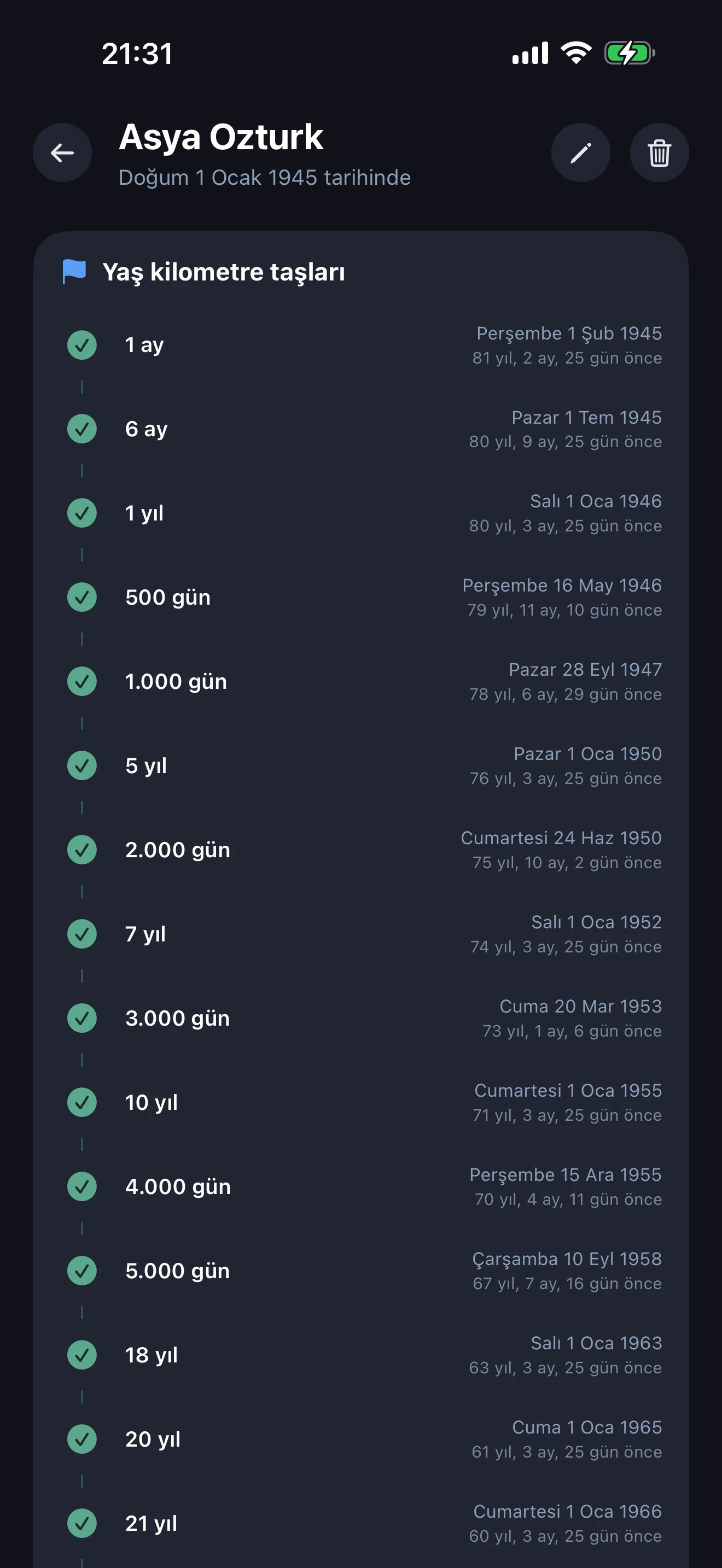Tap the checkmark next to 21 yıl
This screenshot has width=722, height=1568.
(81, 1523)
